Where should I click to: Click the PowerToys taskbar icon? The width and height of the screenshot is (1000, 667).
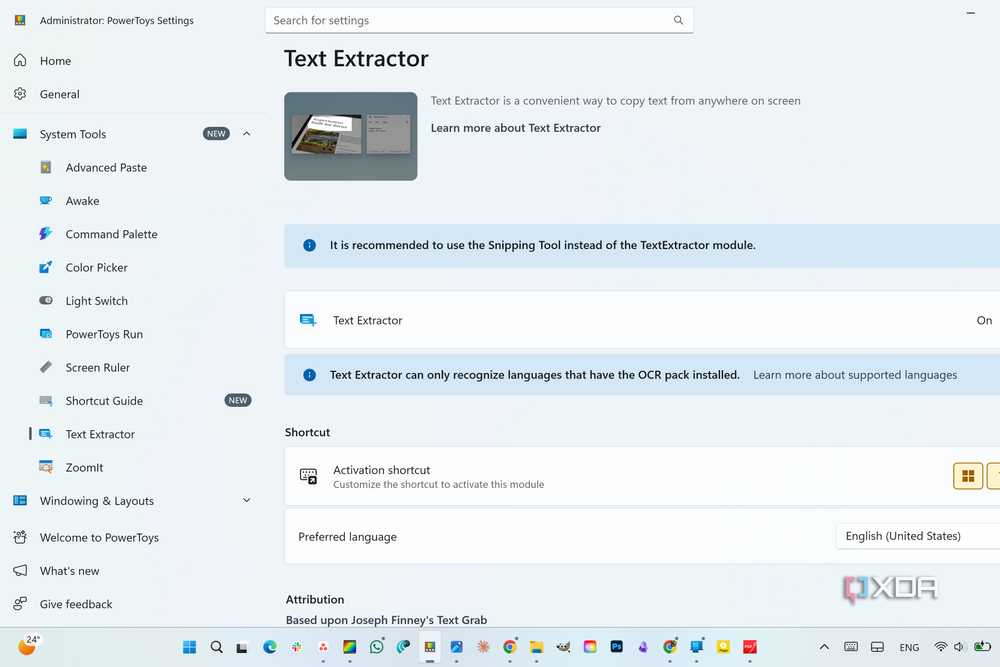pos(429,647)
